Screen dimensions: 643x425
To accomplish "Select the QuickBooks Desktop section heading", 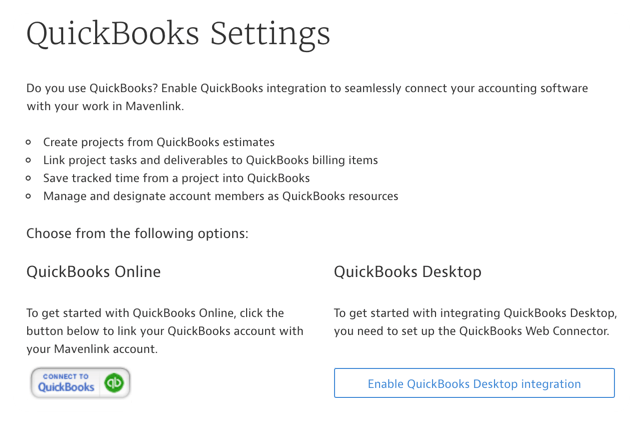I will (x=407, y=272).
